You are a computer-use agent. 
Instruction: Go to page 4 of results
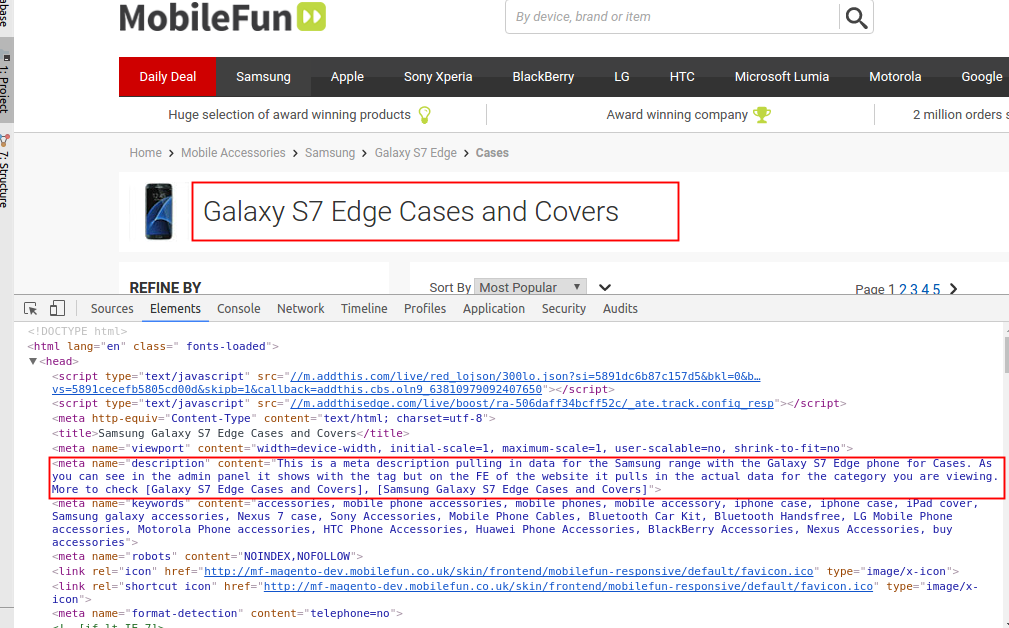click(x=925, y=290)
